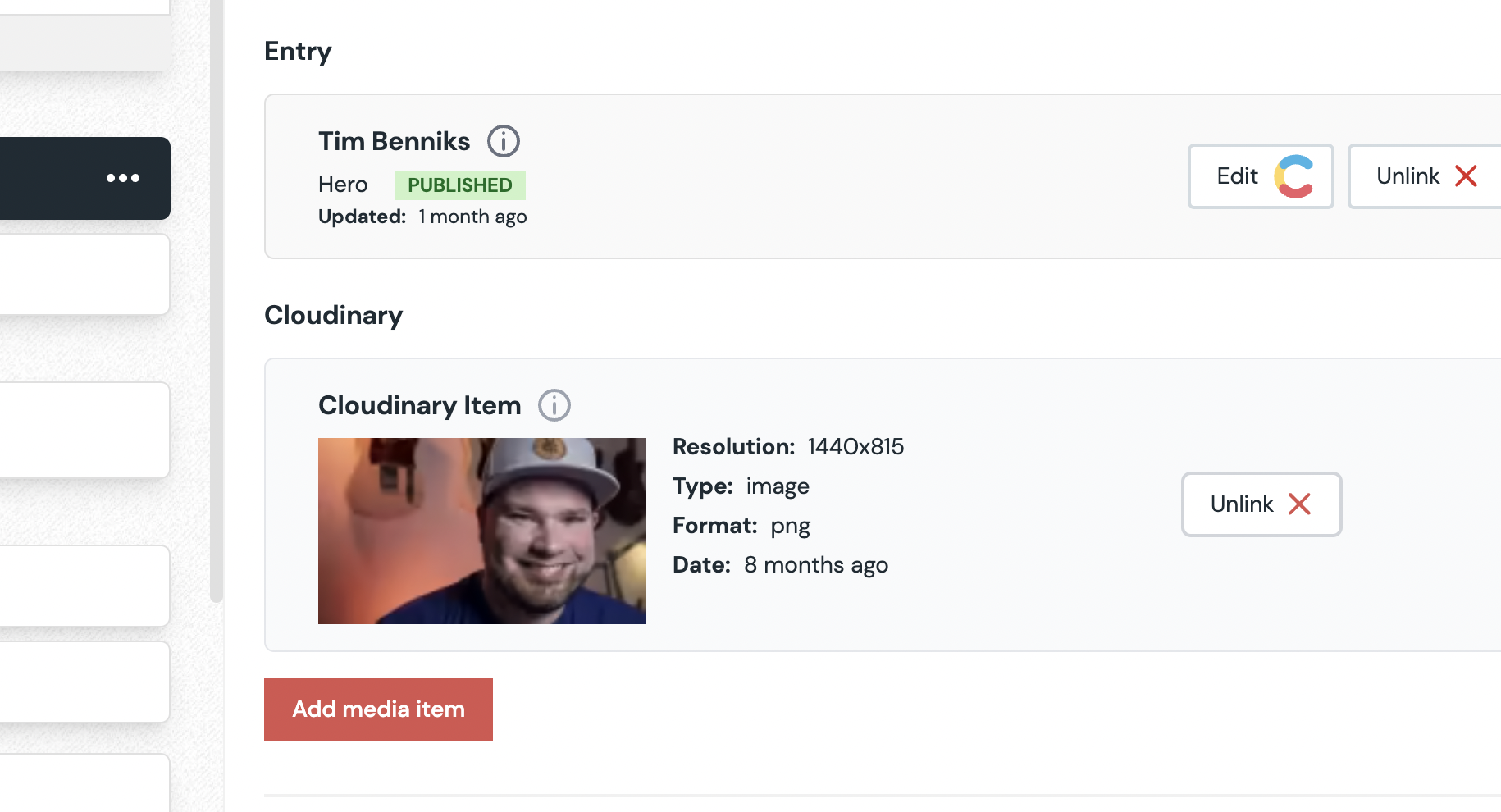The width and height of the screenshot is (1501, 812).
Task: Click the Entry section heading
Action: click(298, 51)
